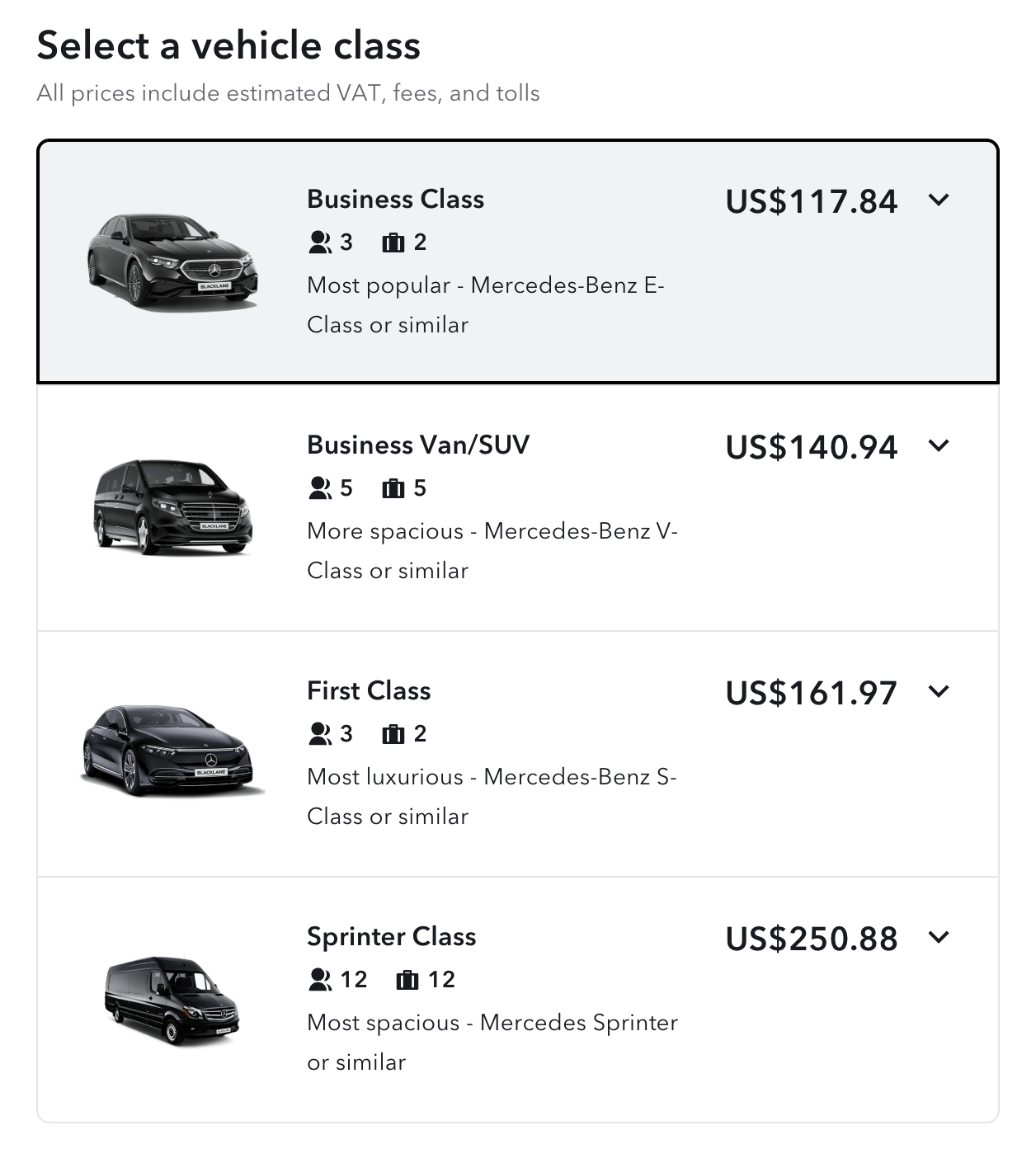The width and height of the screenshot is (1036, 1163).
Task: Click the Mercedes Sprinter van image
Action: point(172,1000)
